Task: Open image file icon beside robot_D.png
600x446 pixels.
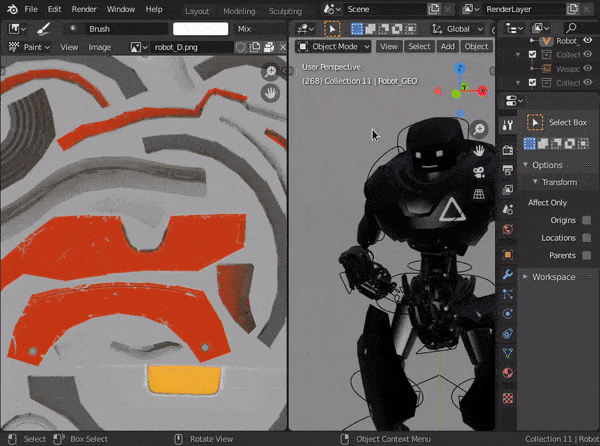Action: (269, 47)
